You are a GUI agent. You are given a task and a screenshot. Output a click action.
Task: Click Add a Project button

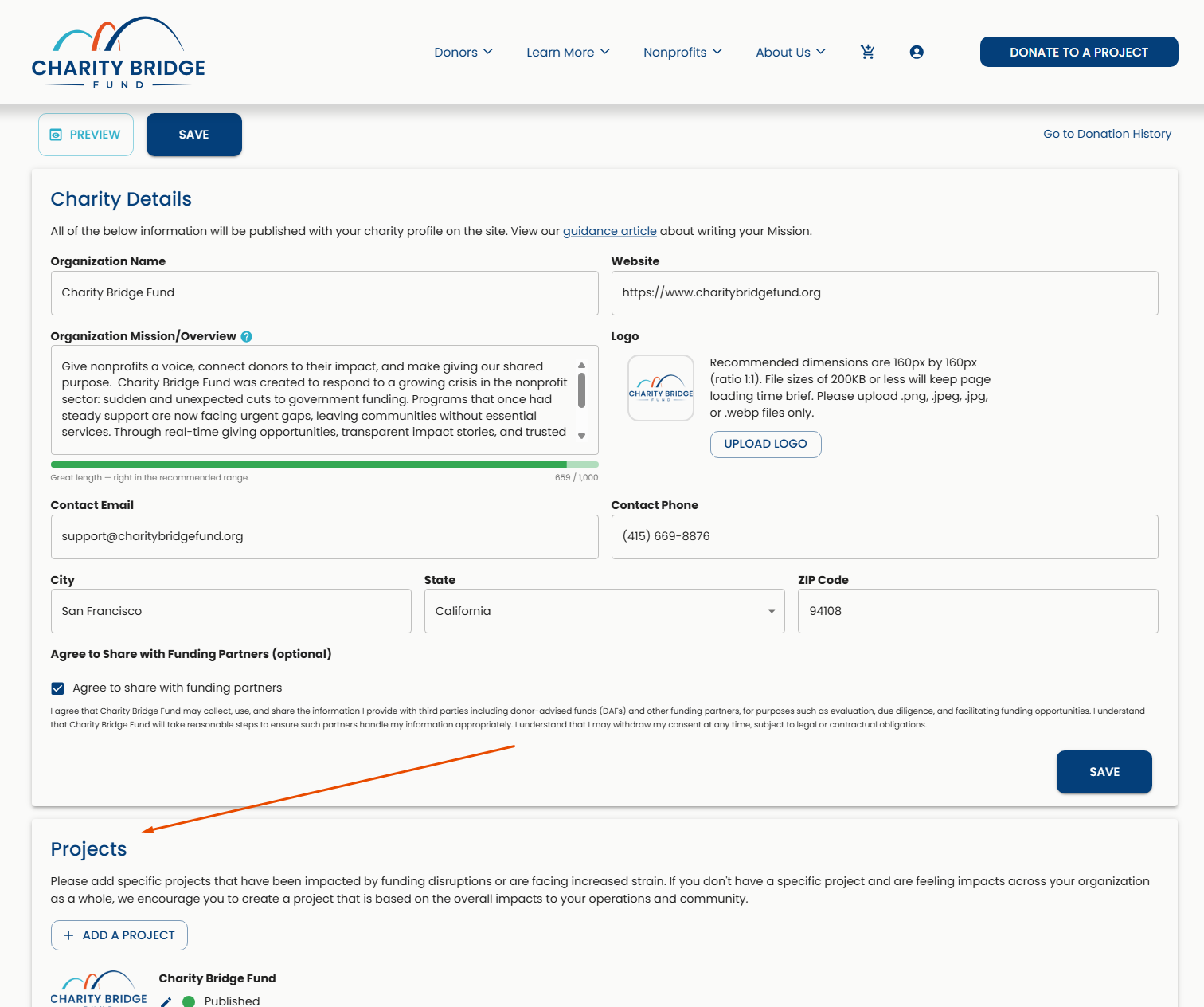tap(119, 935)
